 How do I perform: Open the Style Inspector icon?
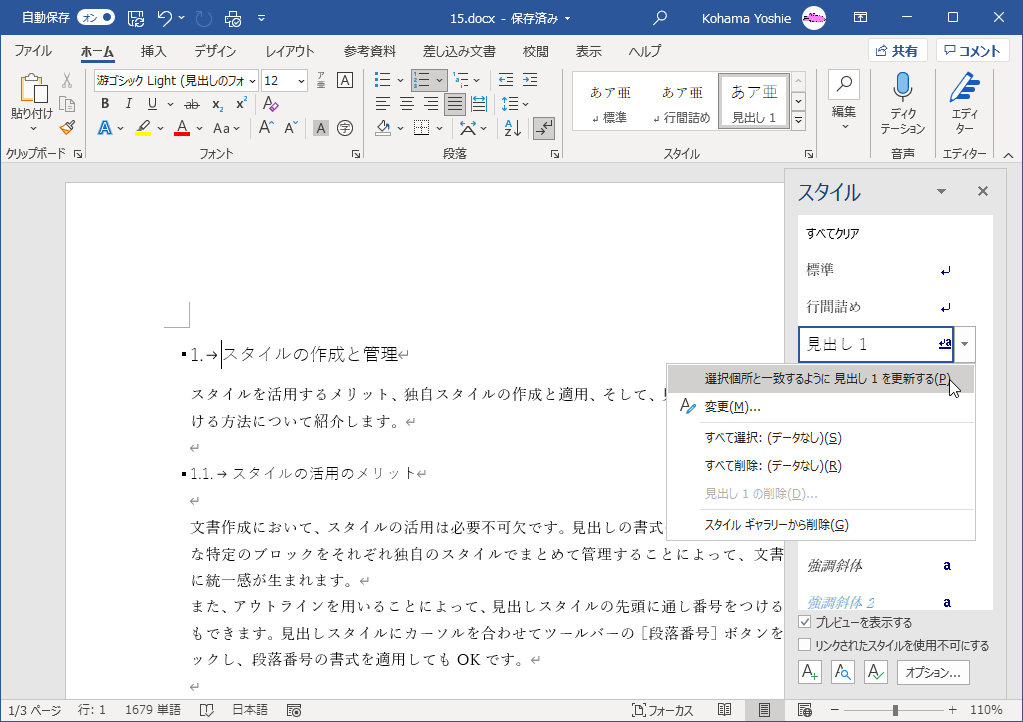843,672
